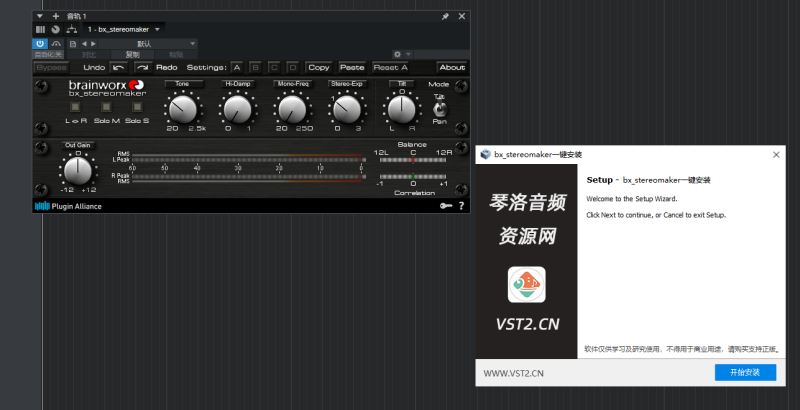Click the gear settings icon

[x=397, y=54]
